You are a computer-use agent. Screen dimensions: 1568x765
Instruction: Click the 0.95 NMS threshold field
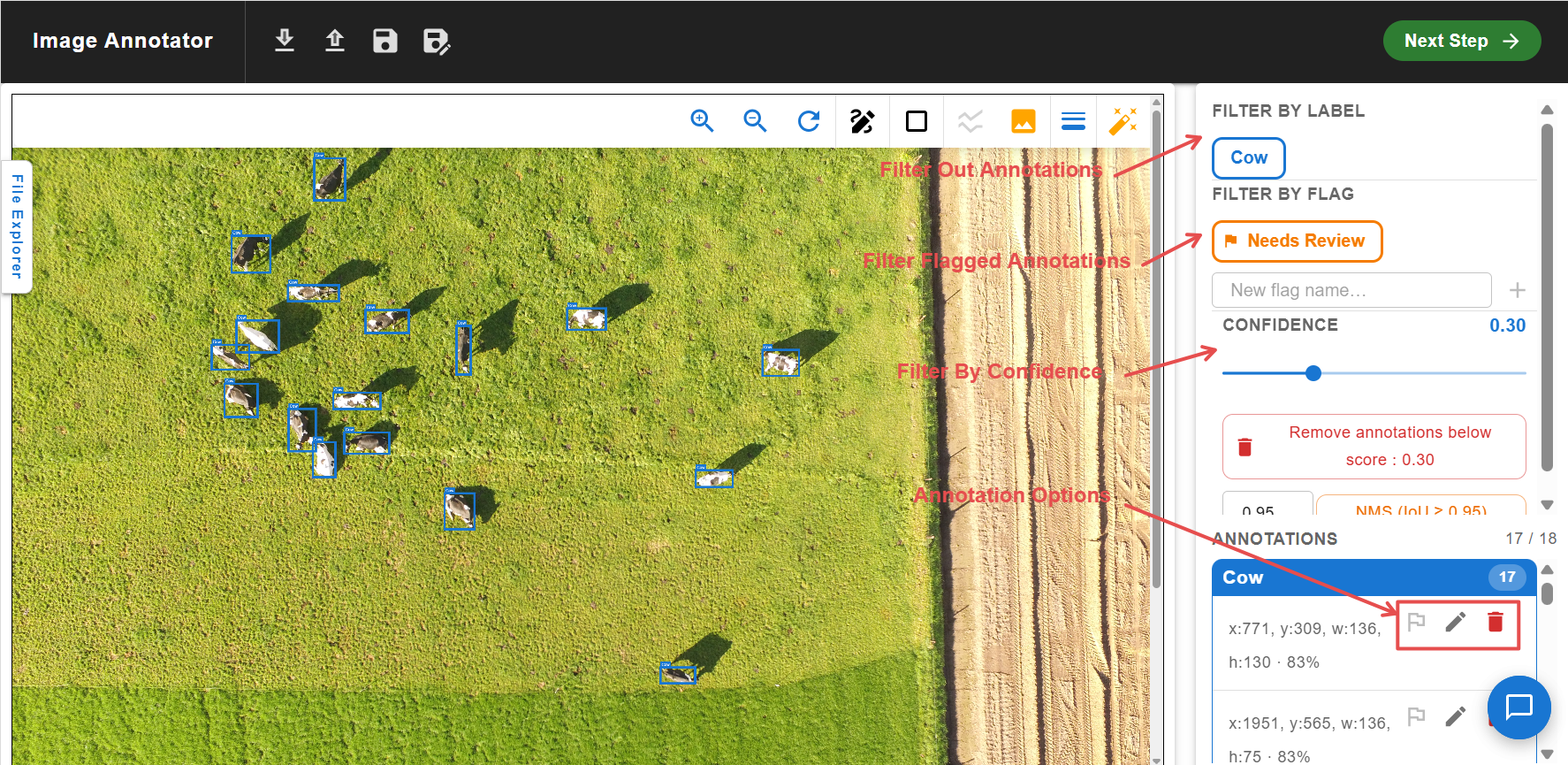tap(1267, 504)
